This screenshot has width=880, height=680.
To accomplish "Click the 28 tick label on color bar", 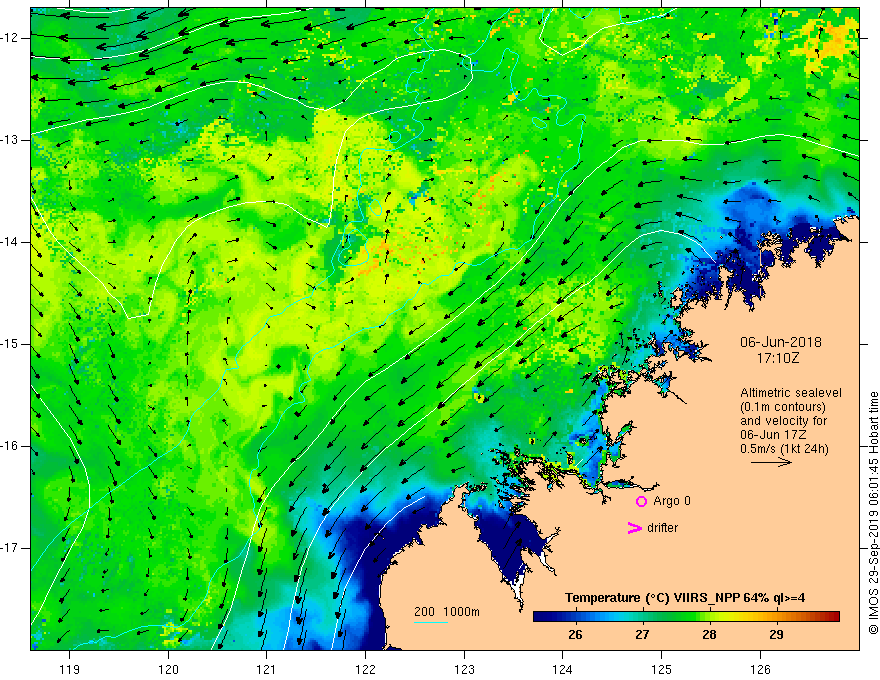I will (x=709, y=635).
